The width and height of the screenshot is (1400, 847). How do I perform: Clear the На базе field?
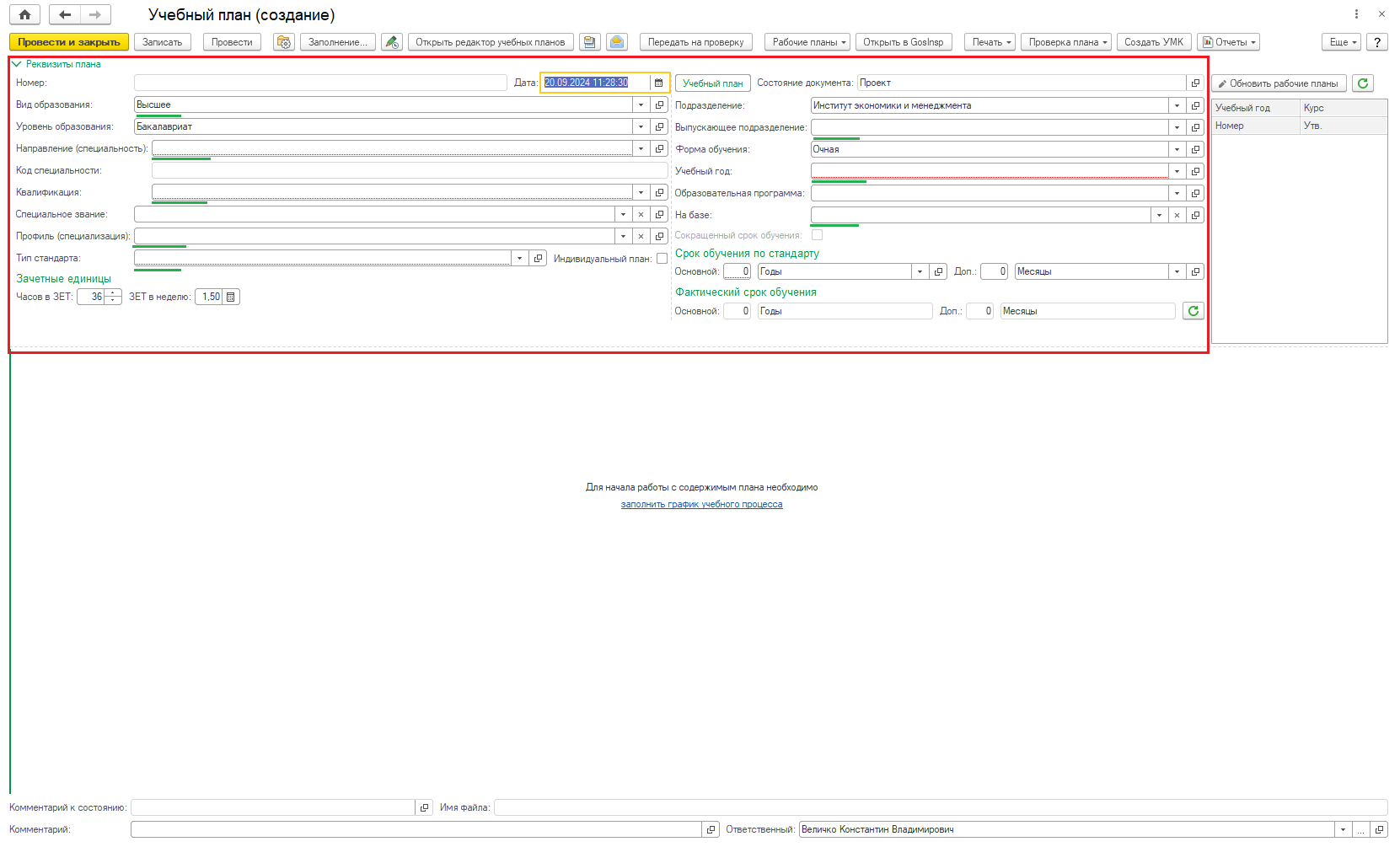tap(1177, 215)
